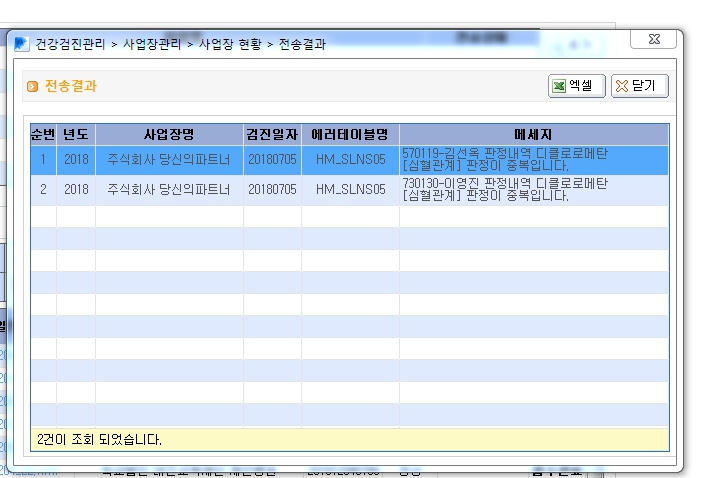Click the Excel export icon
The height and width of the screenshot is (478, 704).
(x=559, y=86)
